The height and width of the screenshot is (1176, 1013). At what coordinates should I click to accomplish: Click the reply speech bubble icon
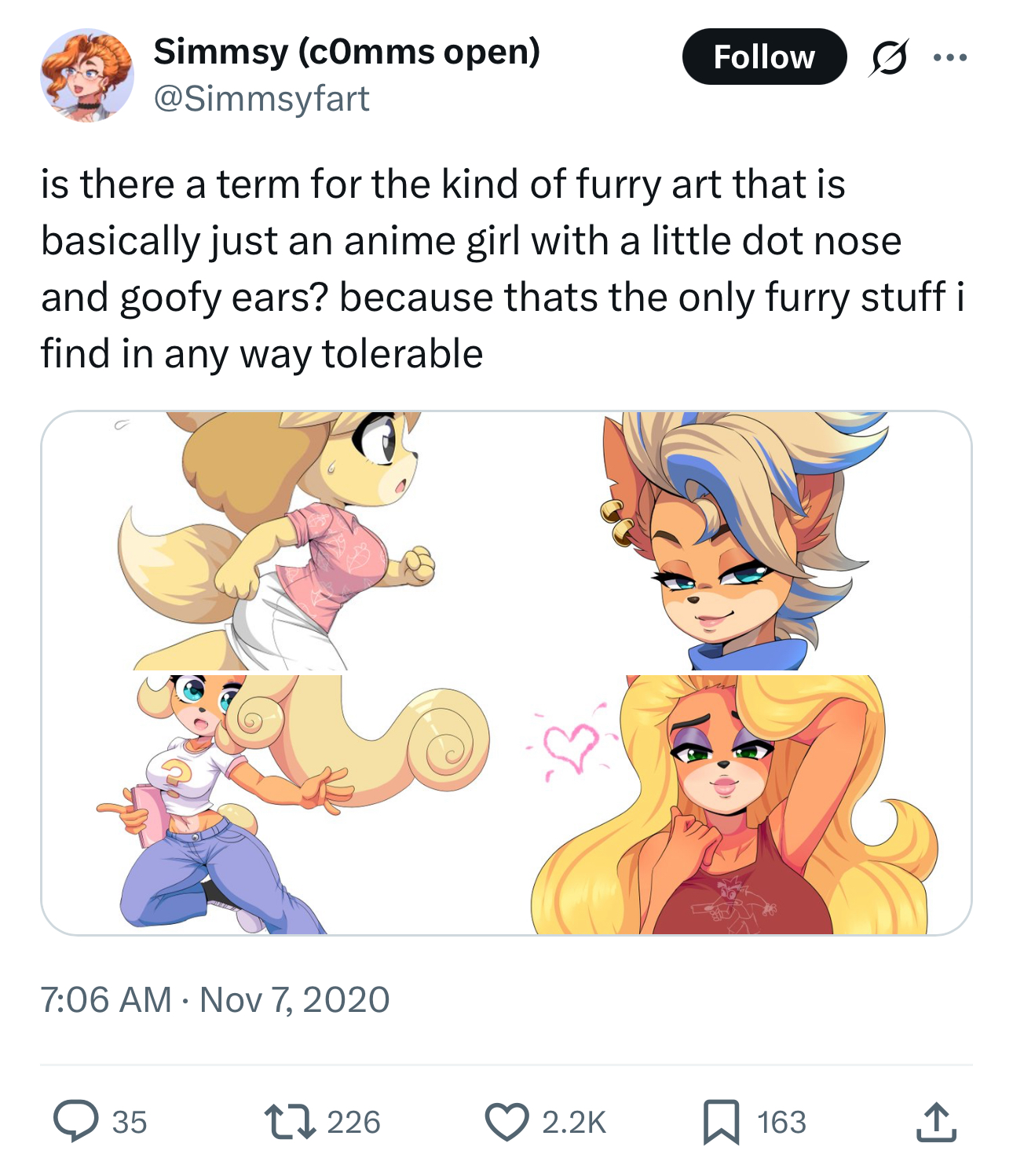click(75, 1121)
